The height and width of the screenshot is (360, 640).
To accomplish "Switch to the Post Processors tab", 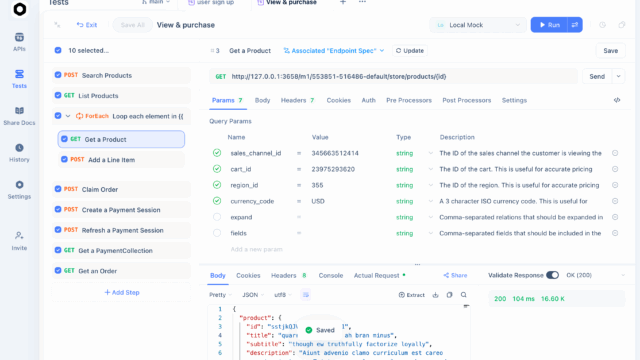I will point(467,100).
